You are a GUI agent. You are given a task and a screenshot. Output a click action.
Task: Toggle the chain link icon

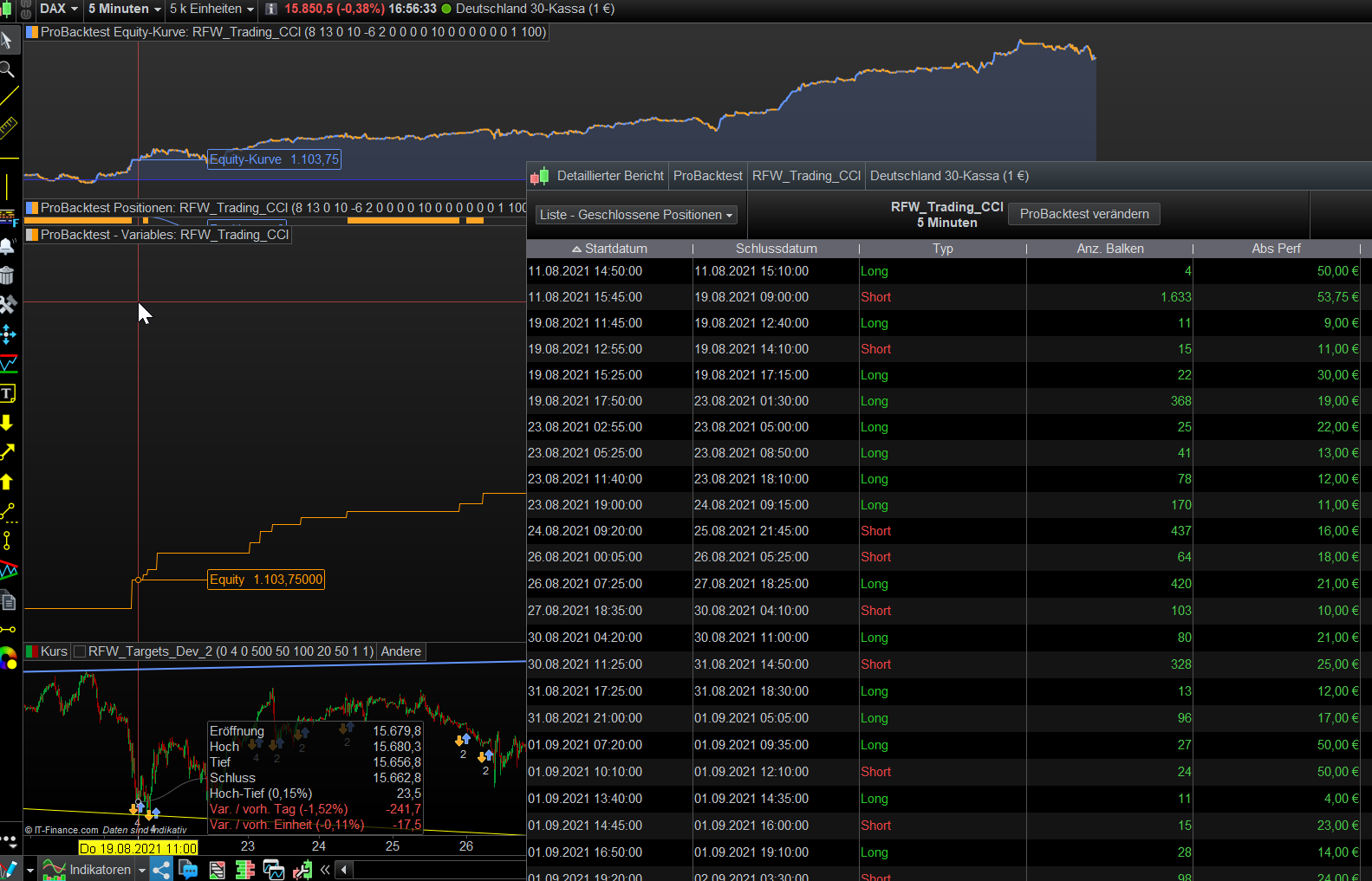26,10
